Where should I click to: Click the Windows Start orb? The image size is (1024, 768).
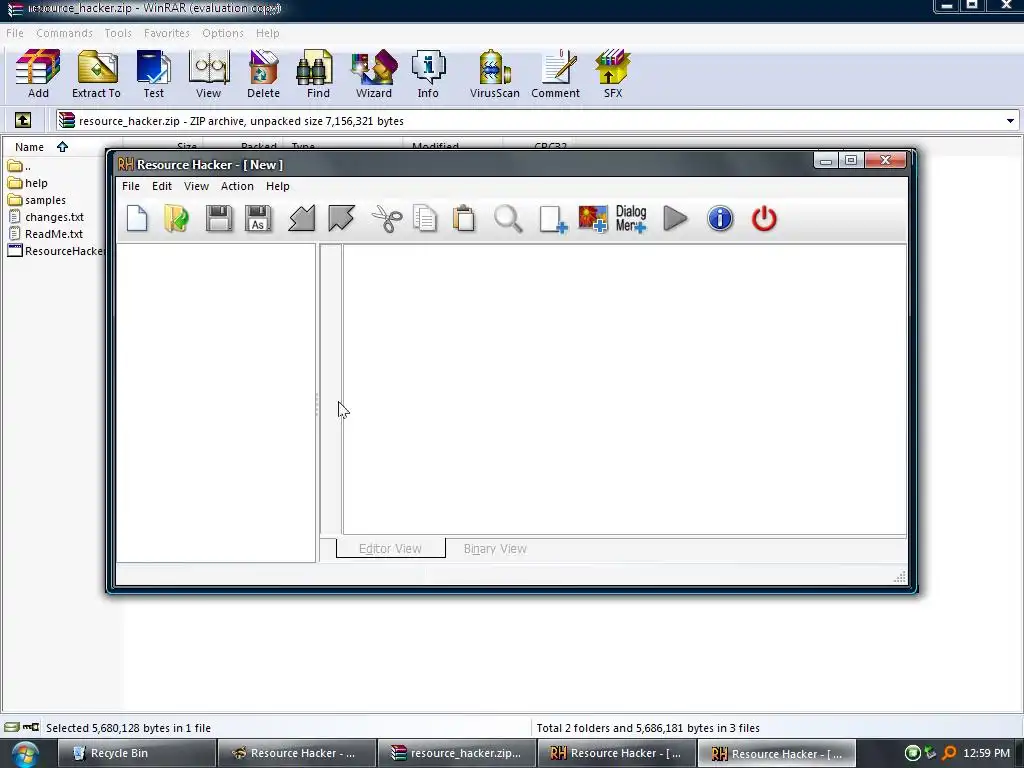(24, 754)
